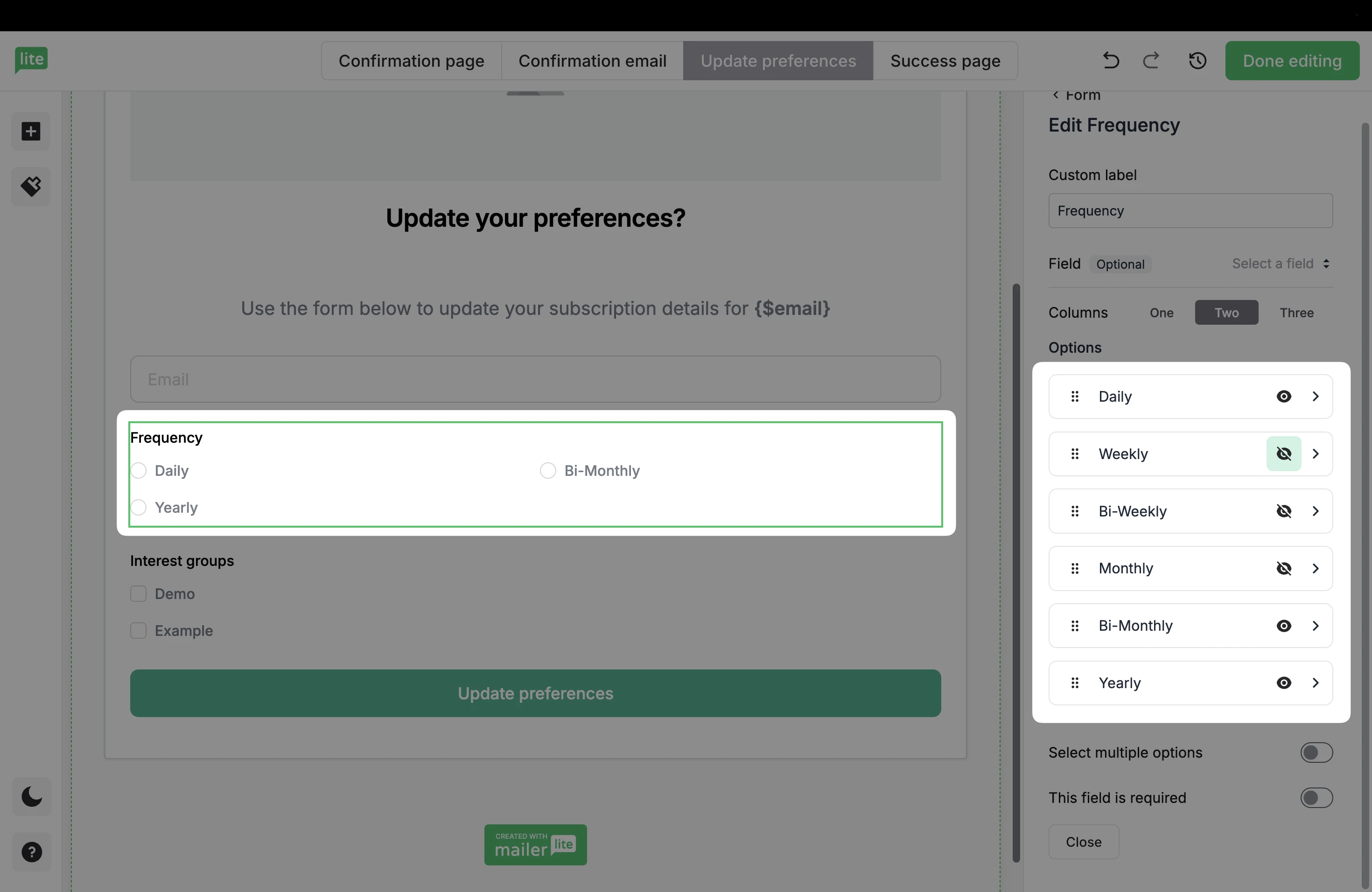The width and height of the screenshot is (1372, 892).
Task: Hide the Daily option eye icon
Action: pyautogui.click(x=1283, y=397)
